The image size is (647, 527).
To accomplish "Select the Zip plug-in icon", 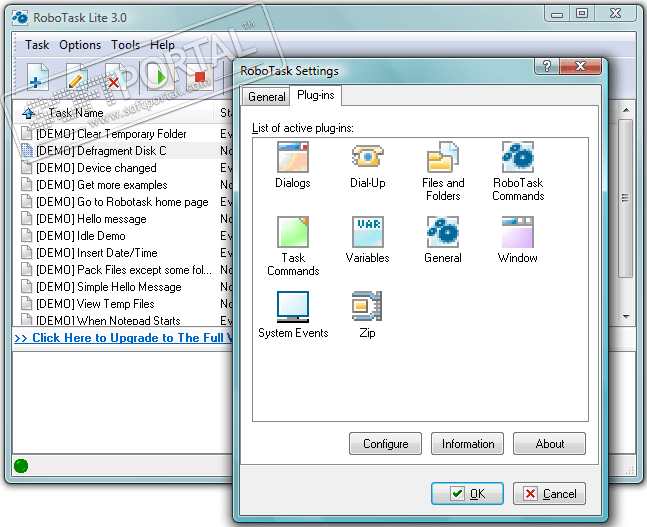I will tap(367, 306).
